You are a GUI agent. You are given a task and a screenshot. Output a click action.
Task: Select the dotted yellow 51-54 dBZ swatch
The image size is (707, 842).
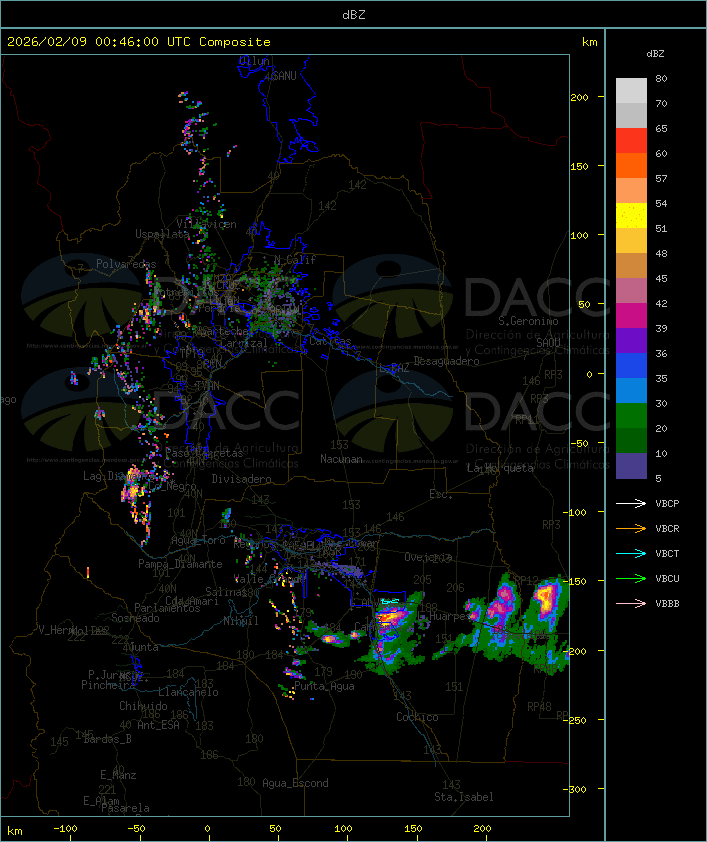[x=631, y=216]
